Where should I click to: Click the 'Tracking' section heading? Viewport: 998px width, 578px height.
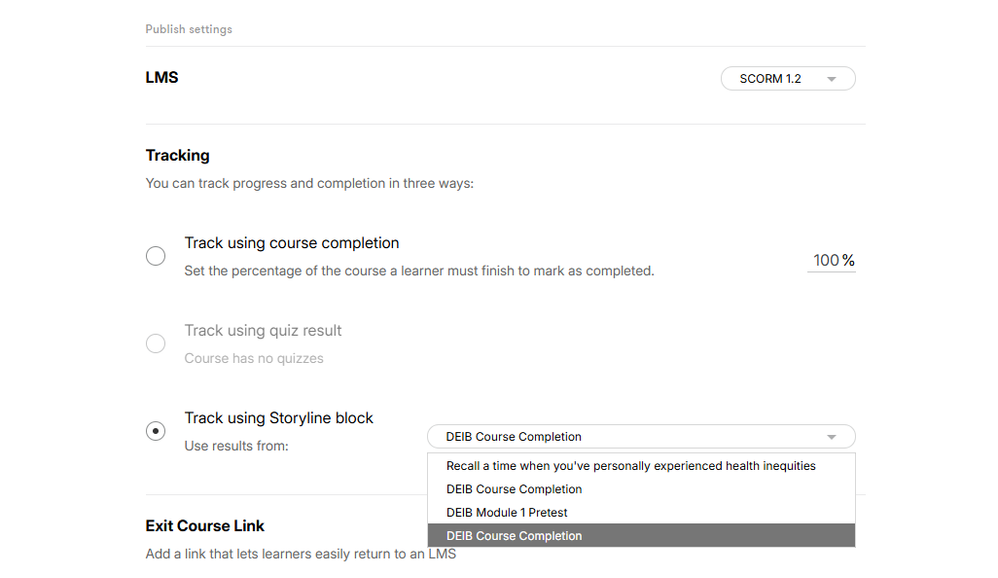click(177, 155)
